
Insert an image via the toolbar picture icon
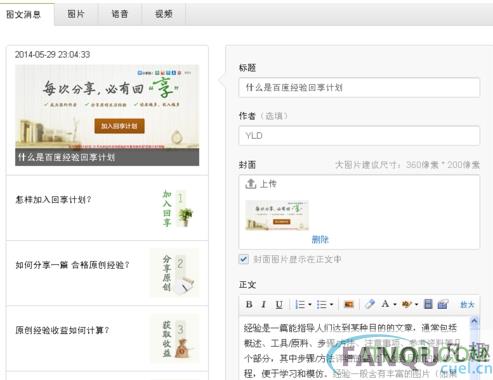coord(349,304)
